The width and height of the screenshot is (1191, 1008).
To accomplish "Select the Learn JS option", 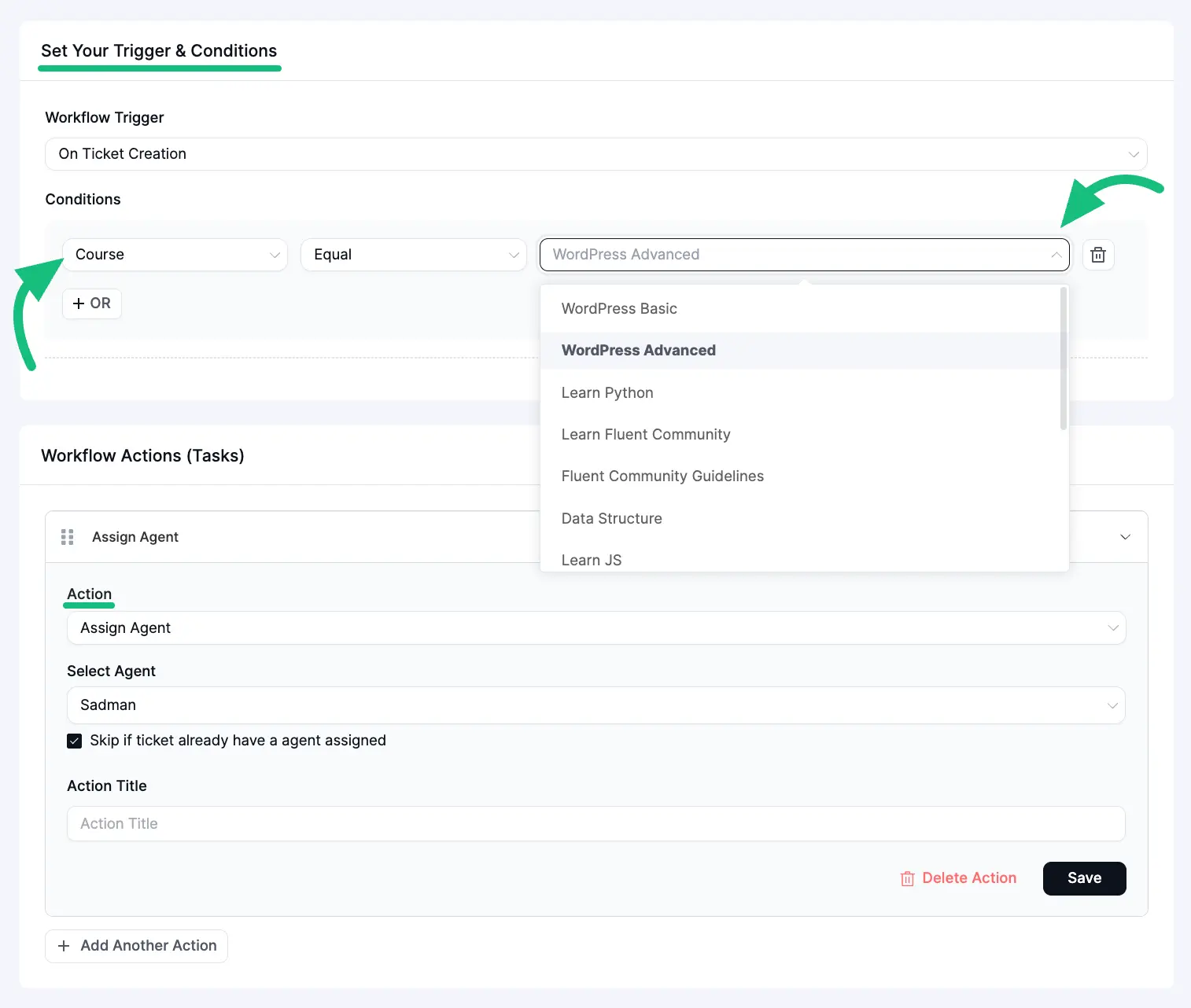I will pyautogui.click(x=592, y=560).
